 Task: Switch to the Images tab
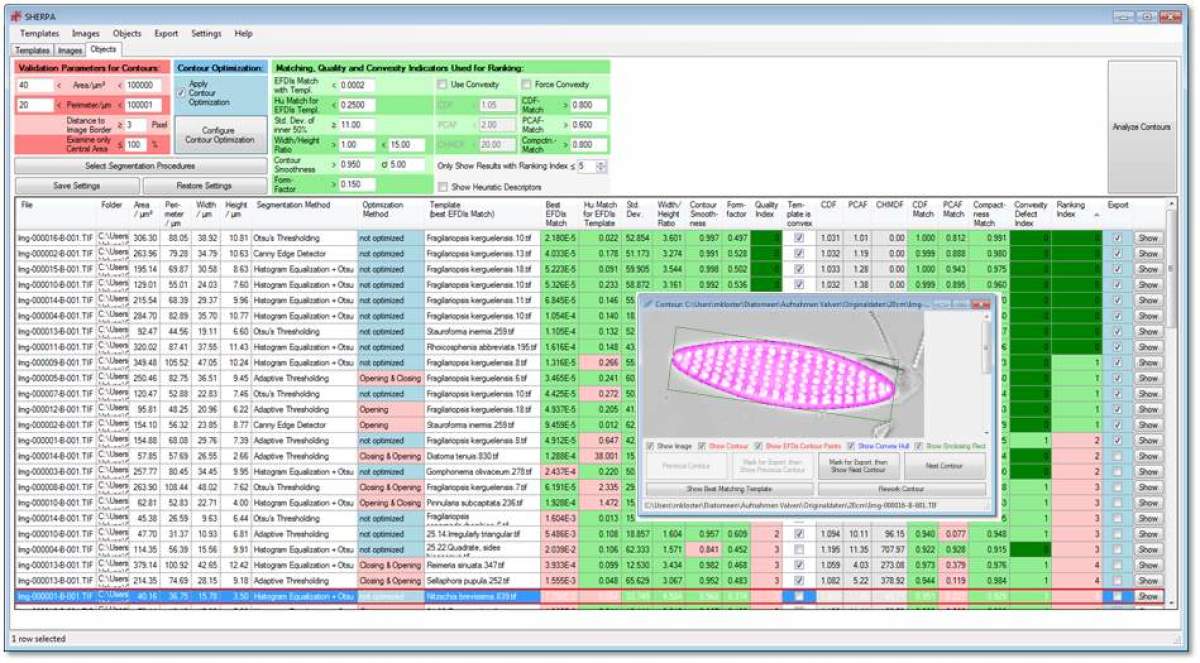point(71,49)
